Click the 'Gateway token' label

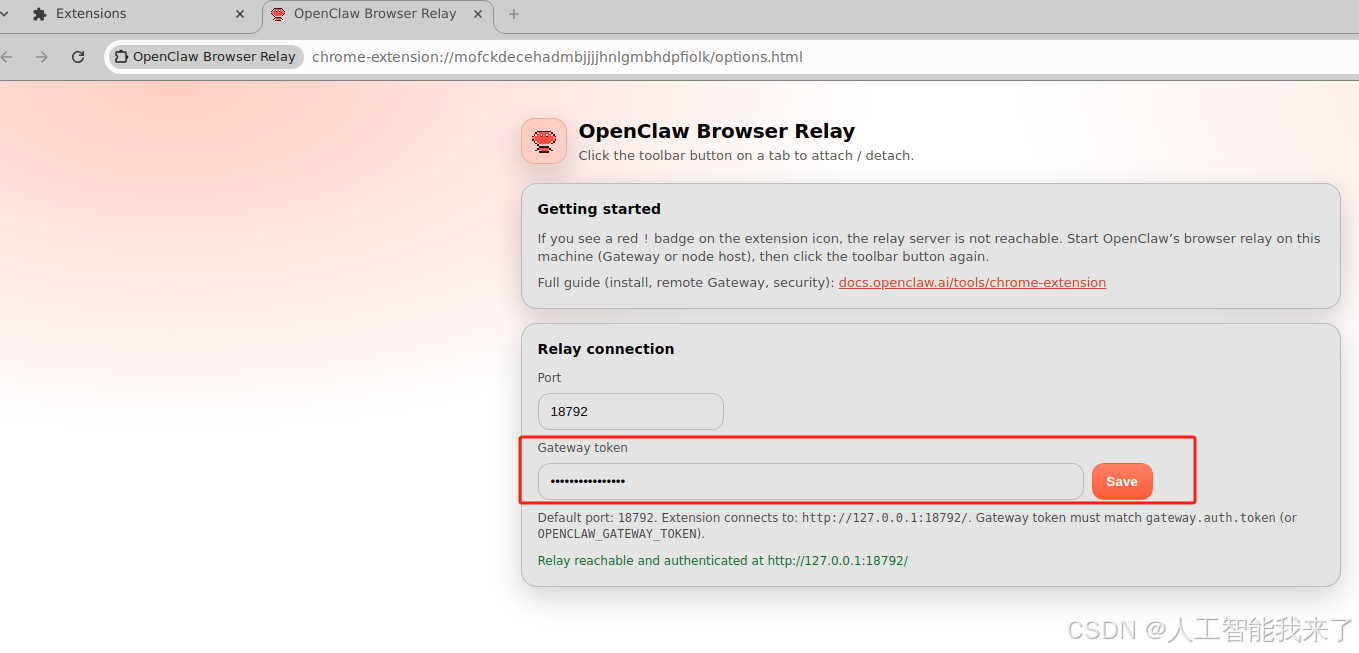582,448
